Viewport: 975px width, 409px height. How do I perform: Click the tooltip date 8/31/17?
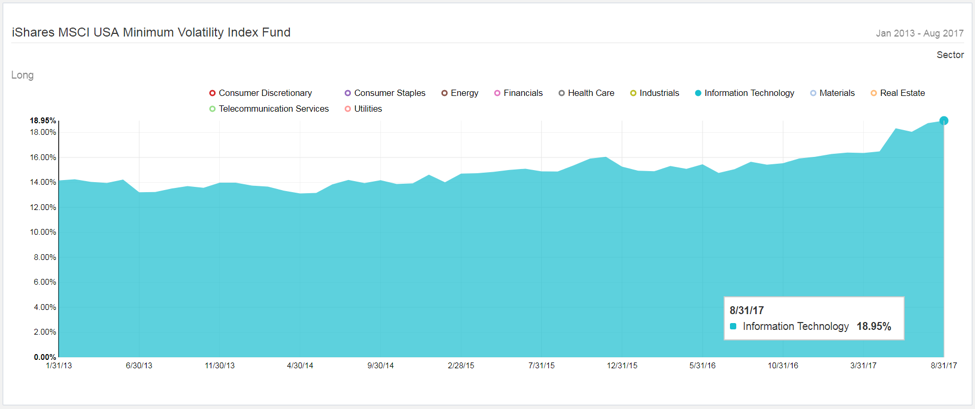click(x=747, y=310)
